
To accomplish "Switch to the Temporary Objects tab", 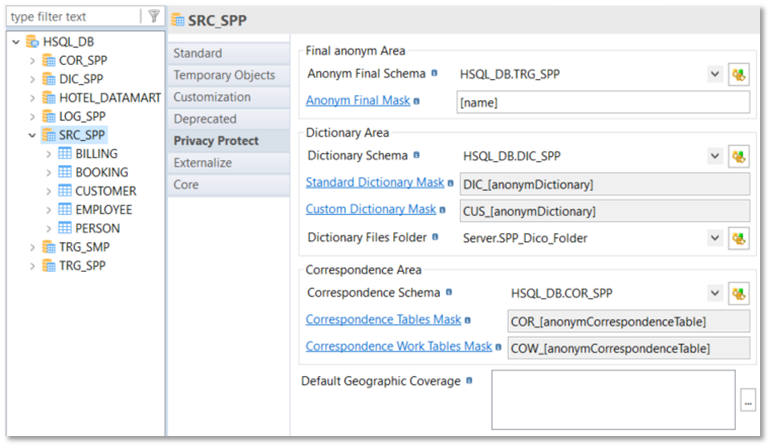I will click(229, 75).
